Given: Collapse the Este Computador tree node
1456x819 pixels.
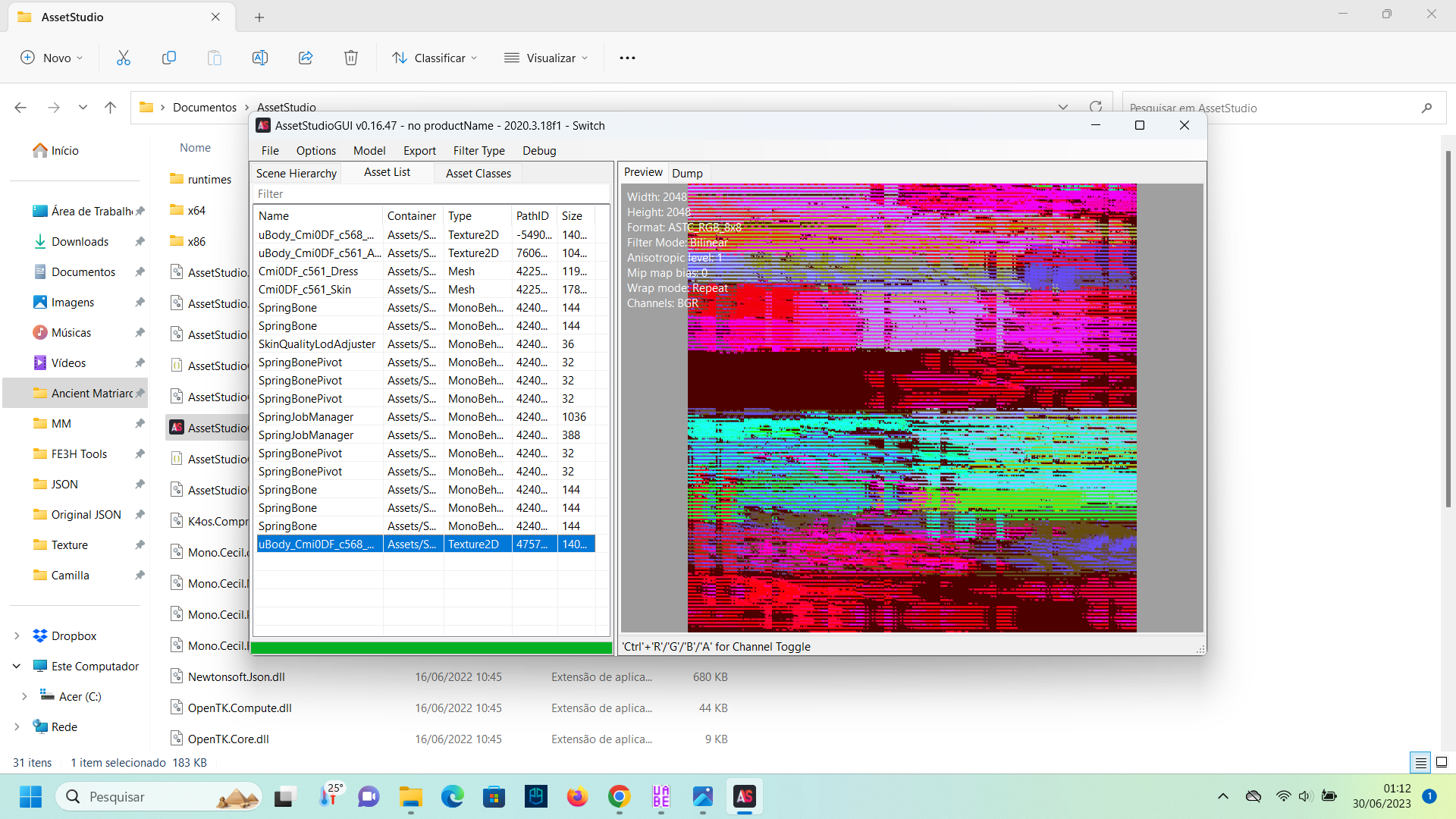Looking at the screenshot, I should (17, 666).
